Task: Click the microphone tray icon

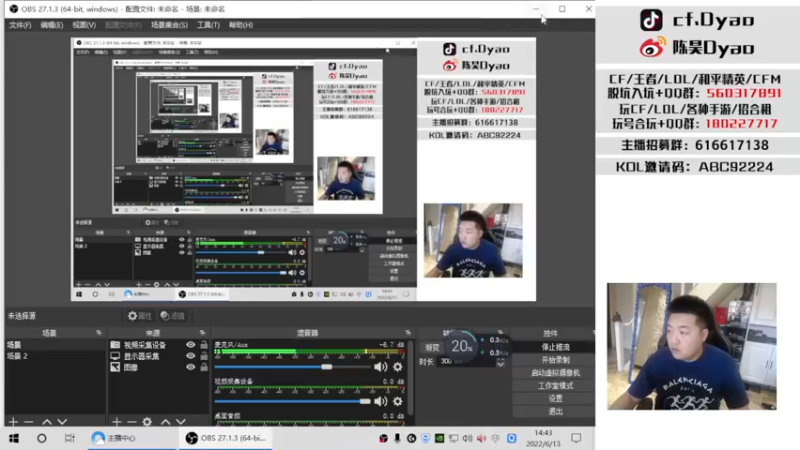Action: point(397,438)
